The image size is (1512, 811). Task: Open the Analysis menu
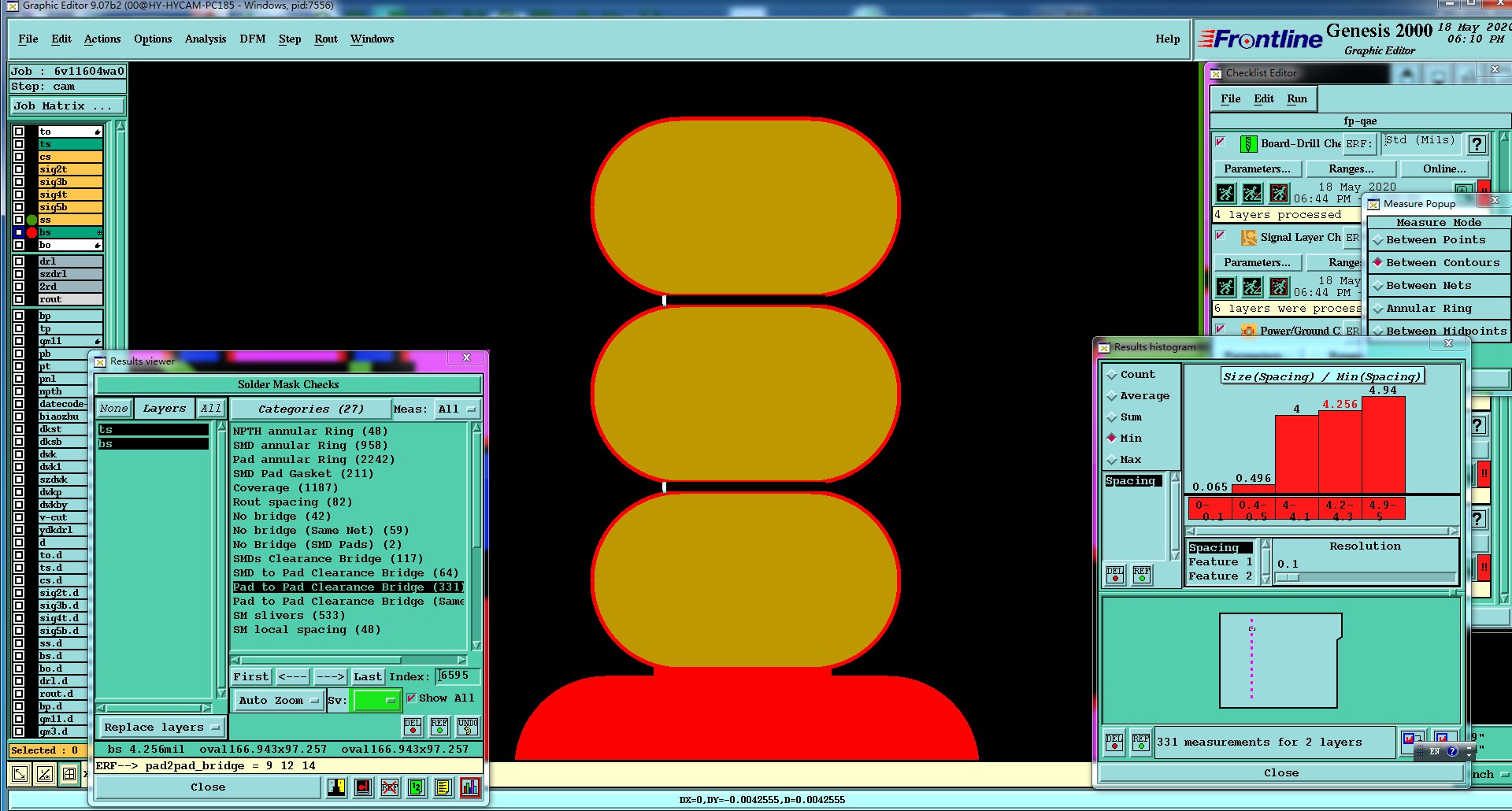[206, 39]
